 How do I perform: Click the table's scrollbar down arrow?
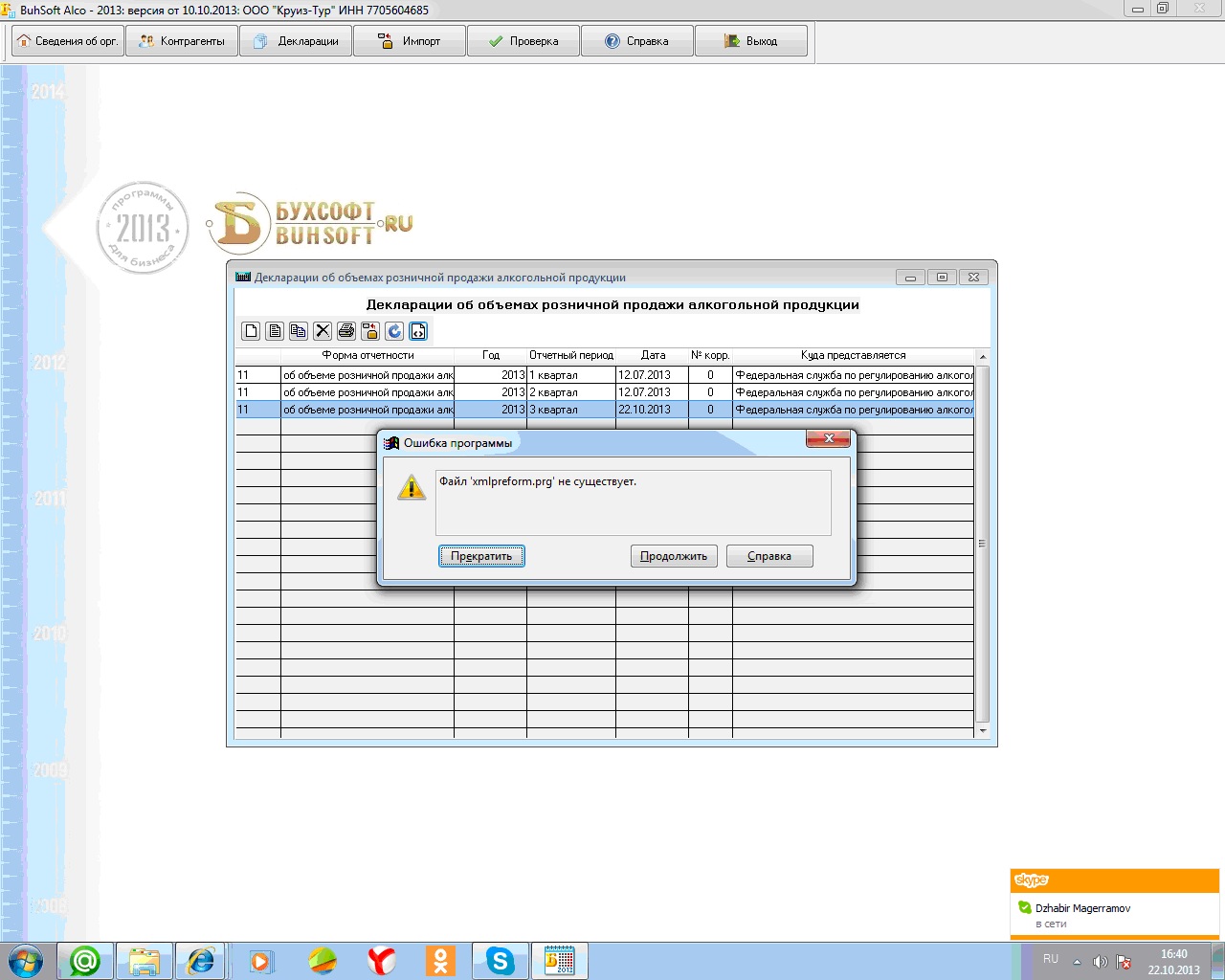pyautogui.click(x=982, y=731)
